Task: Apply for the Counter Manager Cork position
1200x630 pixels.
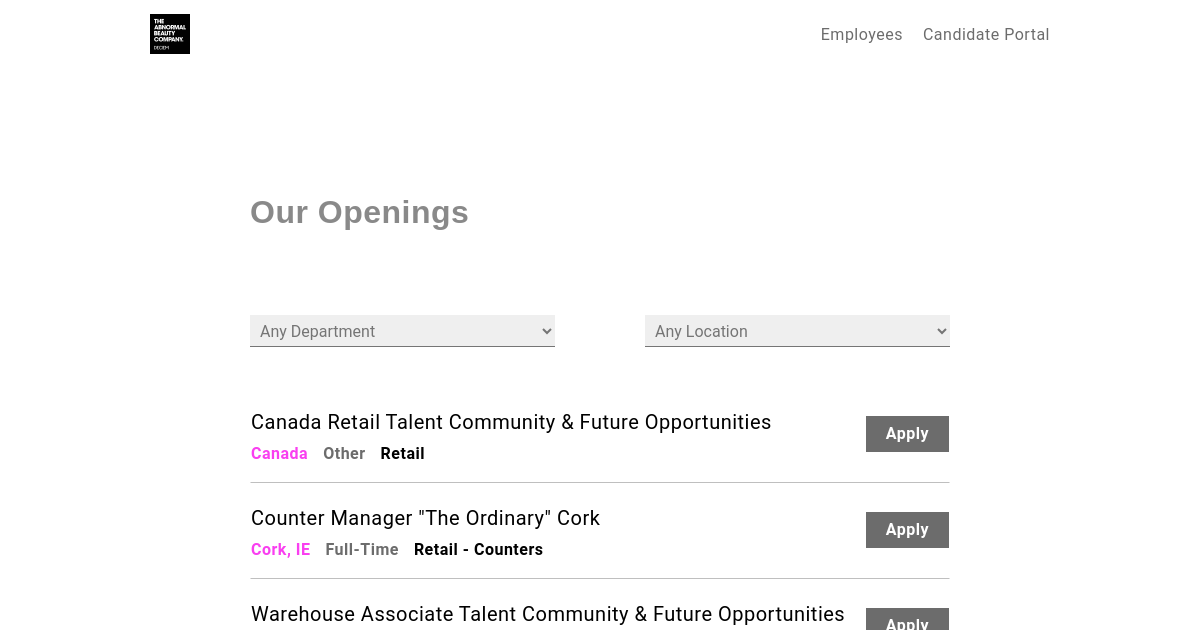Action: pos(907,530)
